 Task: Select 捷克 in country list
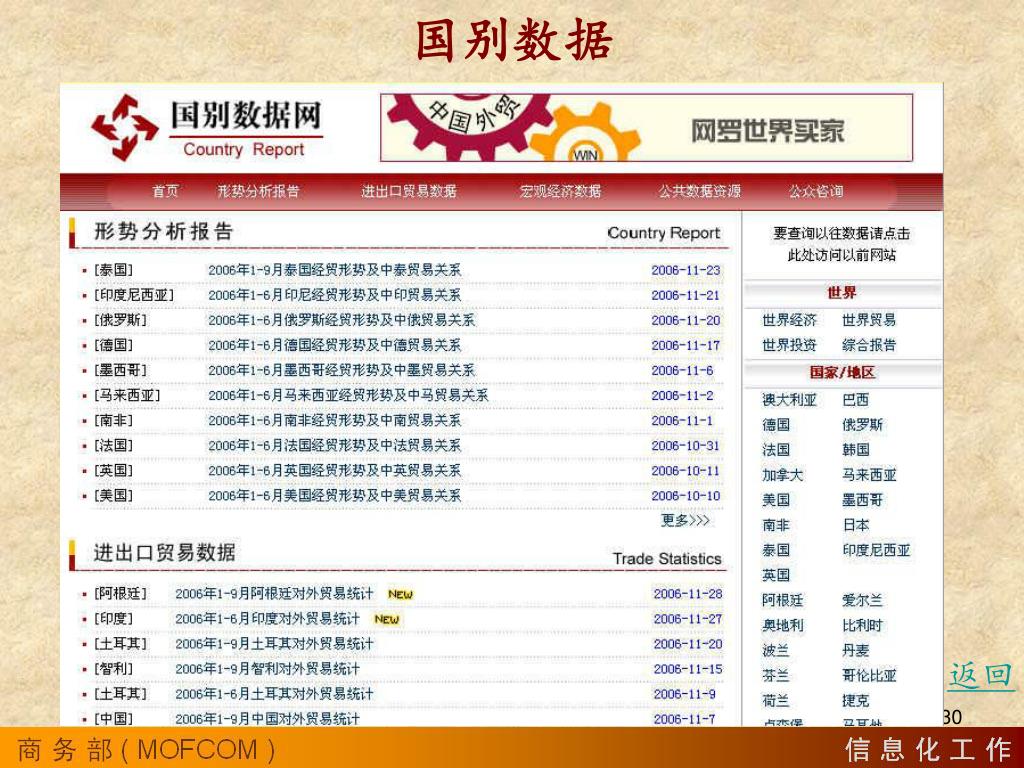coord(856,701)
